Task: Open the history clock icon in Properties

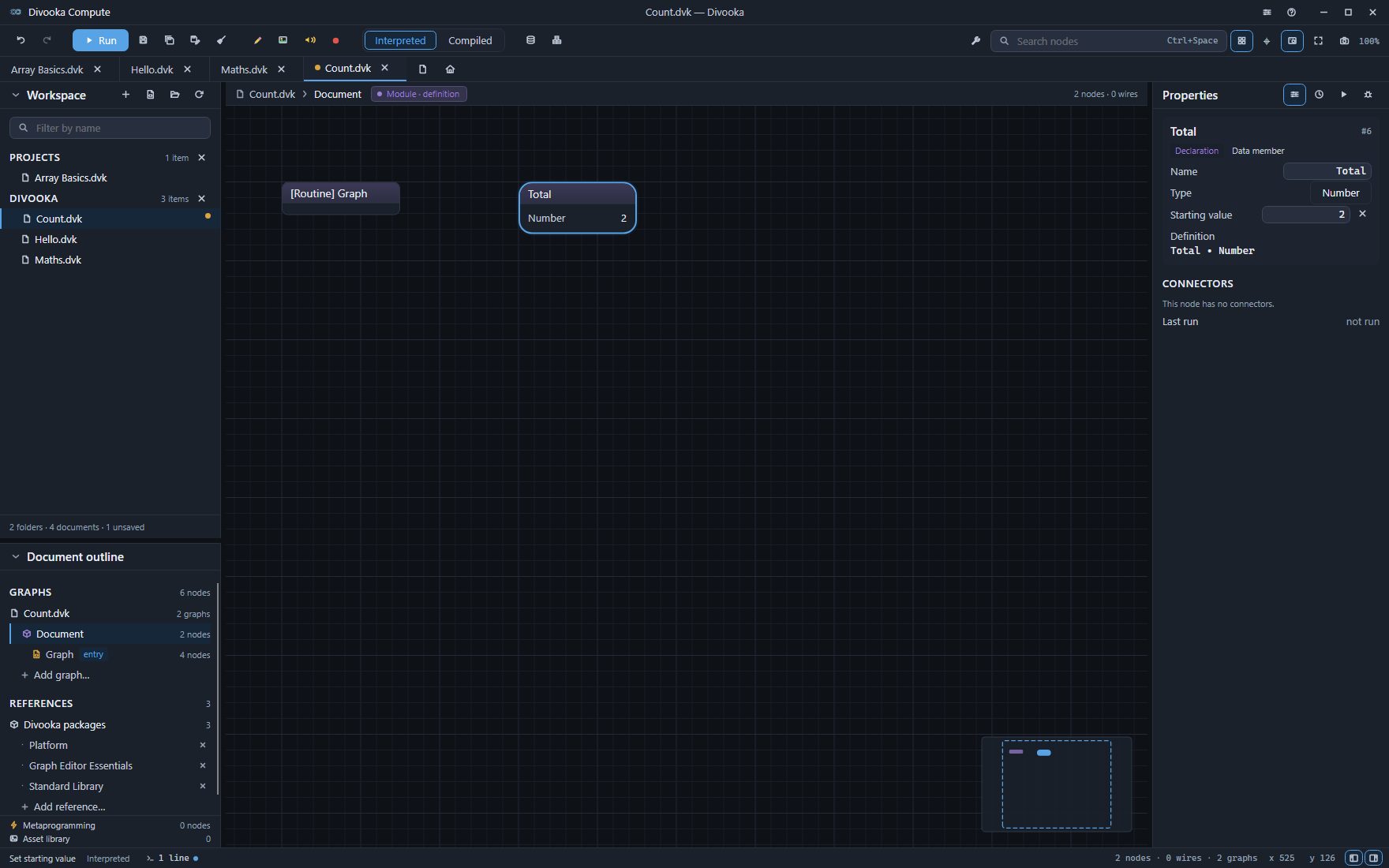Action: [1319, 95]
